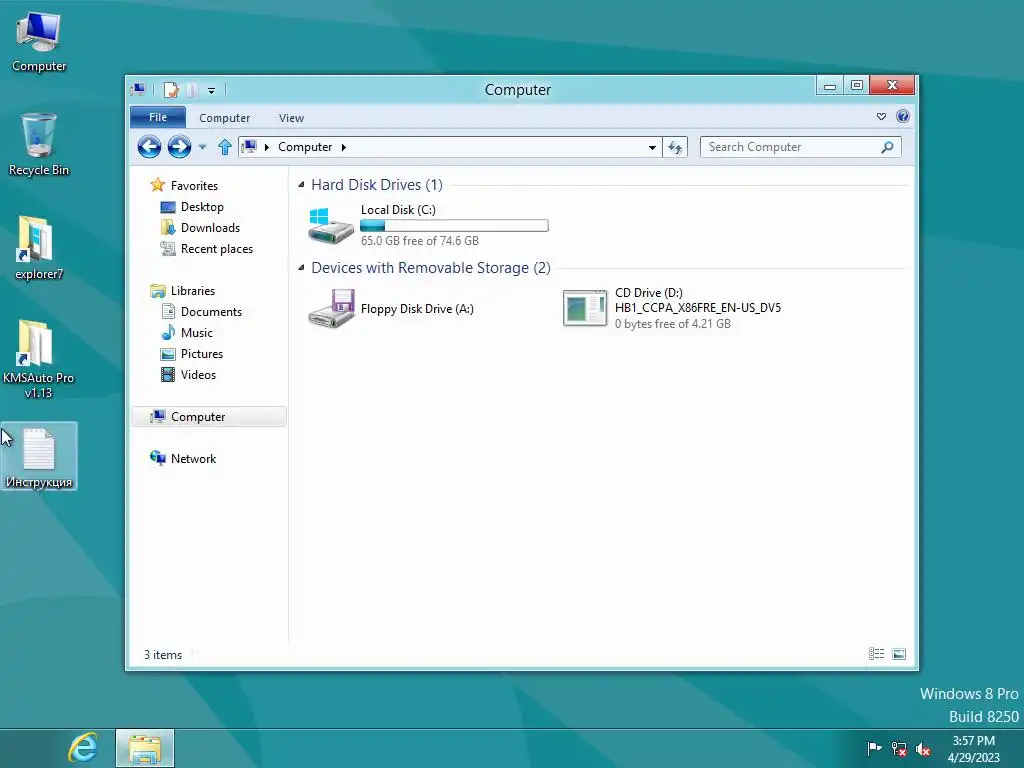
Task: Expand the ribbon using the chevron
Action: (881, 116)
